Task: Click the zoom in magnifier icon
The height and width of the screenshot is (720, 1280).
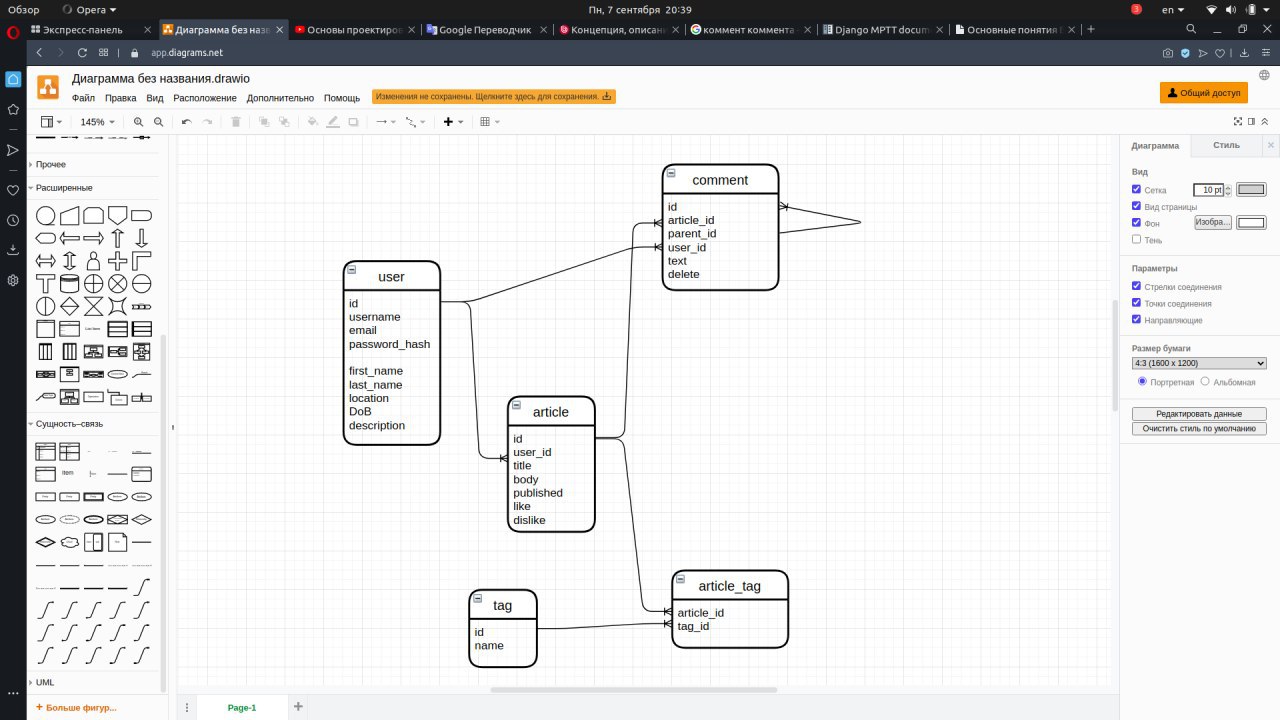Action: coord(139,122)
